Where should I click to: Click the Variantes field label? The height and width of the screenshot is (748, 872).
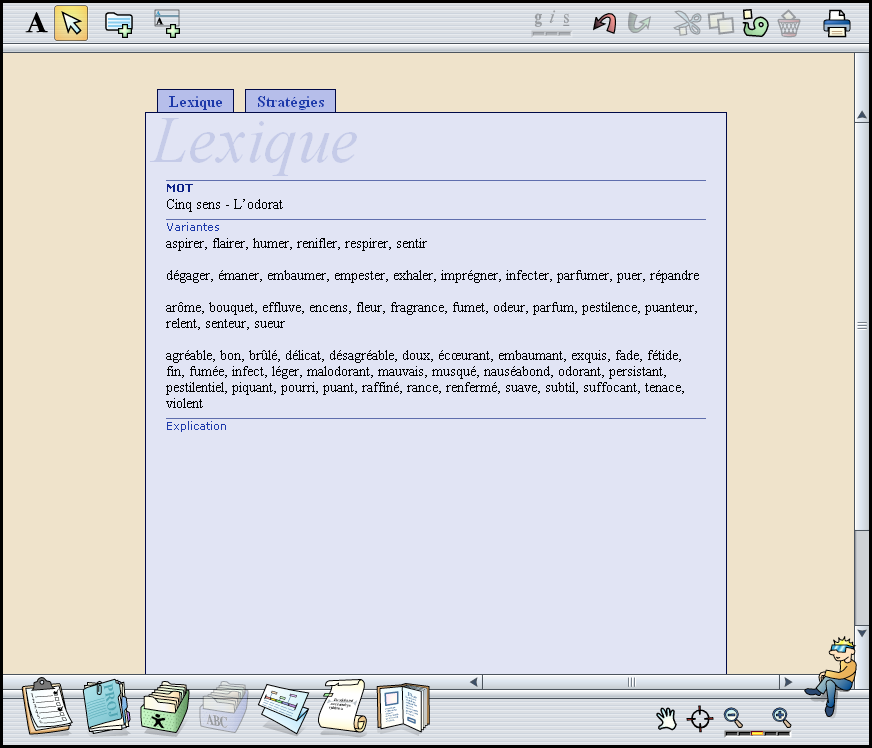point(192,227)
